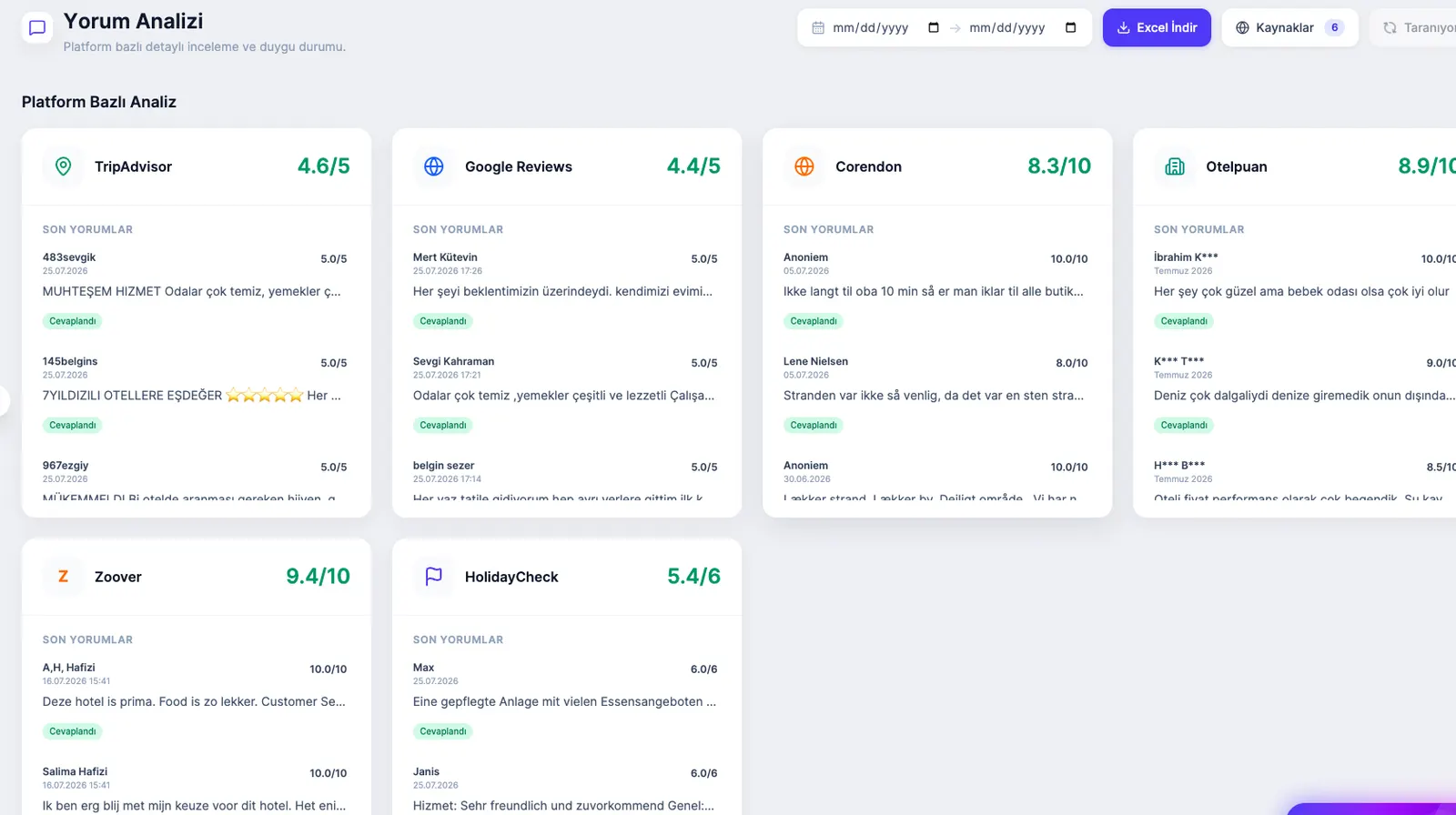Open the TripAdvisor card title

point(133,166)
